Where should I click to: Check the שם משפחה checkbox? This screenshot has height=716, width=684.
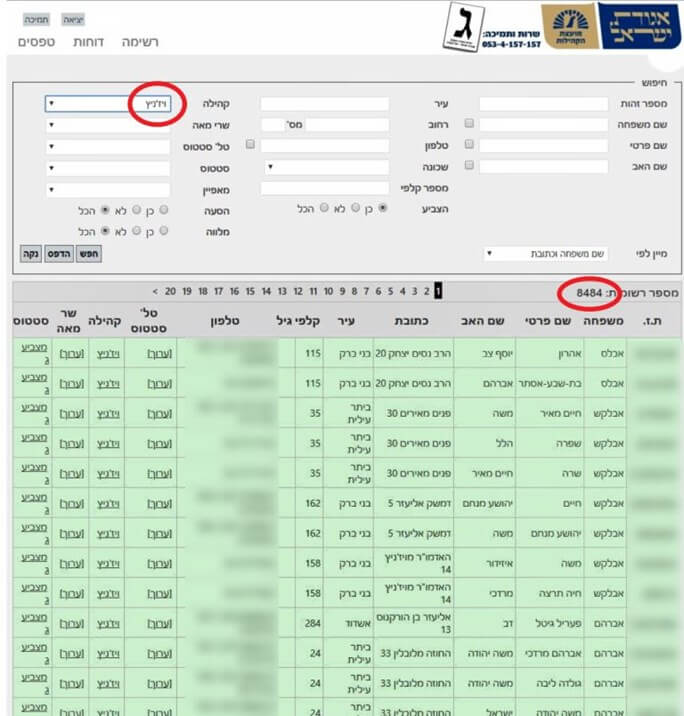point(469,125)
